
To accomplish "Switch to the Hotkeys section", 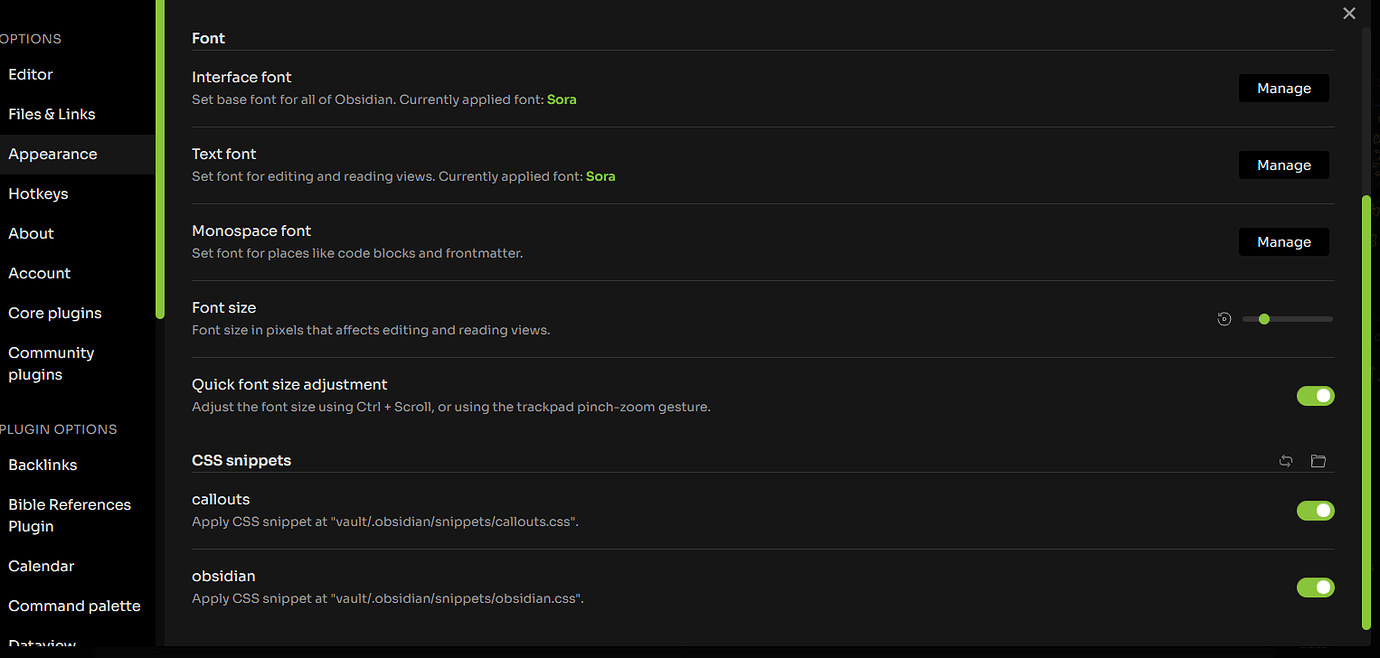I will click(38, 193).
